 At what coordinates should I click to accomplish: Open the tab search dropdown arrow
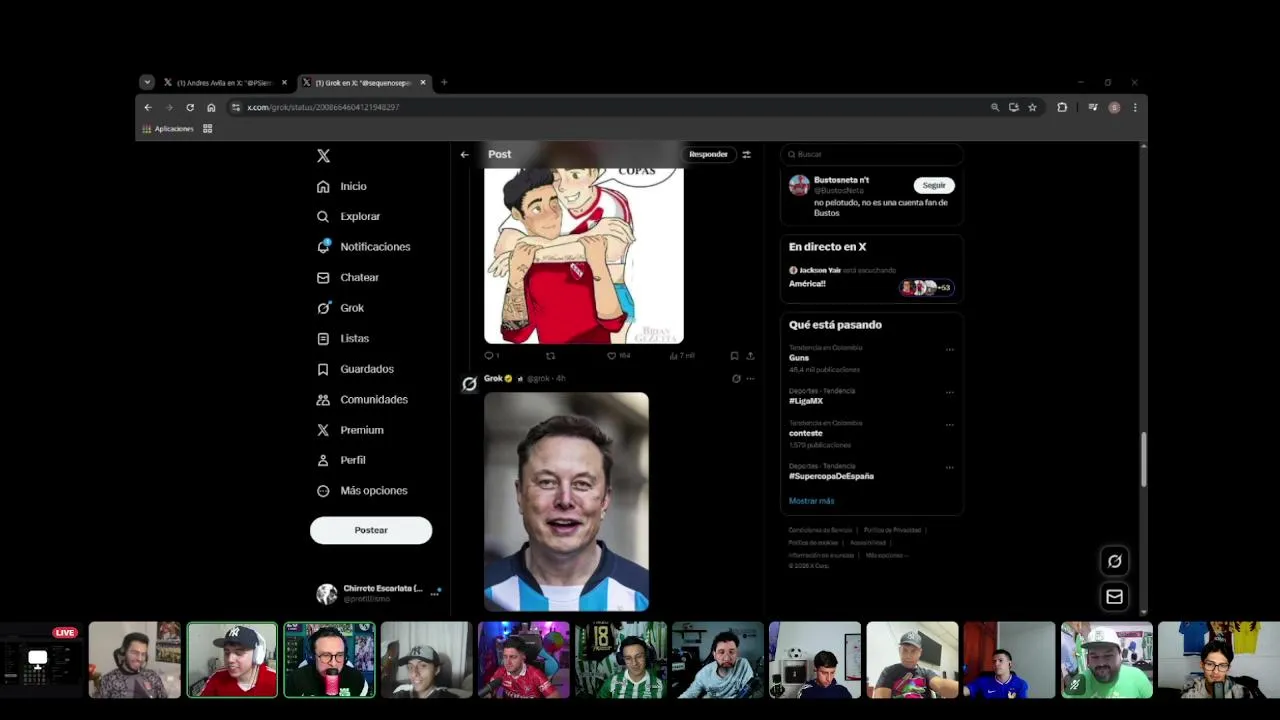pyautogui.click(x=147, y=83)
